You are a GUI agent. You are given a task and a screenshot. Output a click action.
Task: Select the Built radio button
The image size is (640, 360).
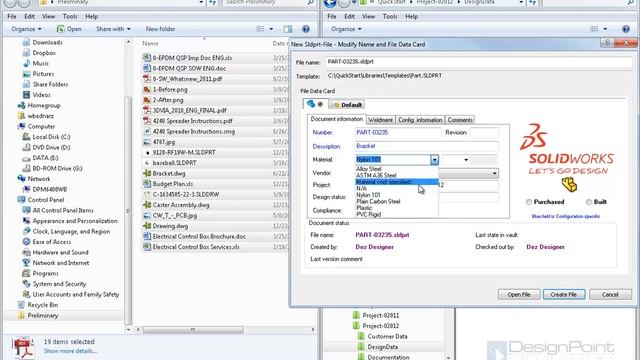click(x=589, y=202)
